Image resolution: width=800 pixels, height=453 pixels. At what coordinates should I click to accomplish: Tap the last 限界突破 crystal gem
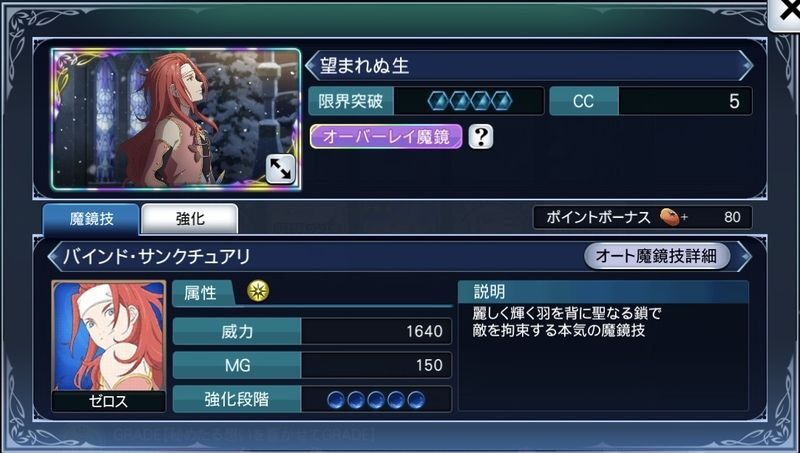[x=502, y=101]
